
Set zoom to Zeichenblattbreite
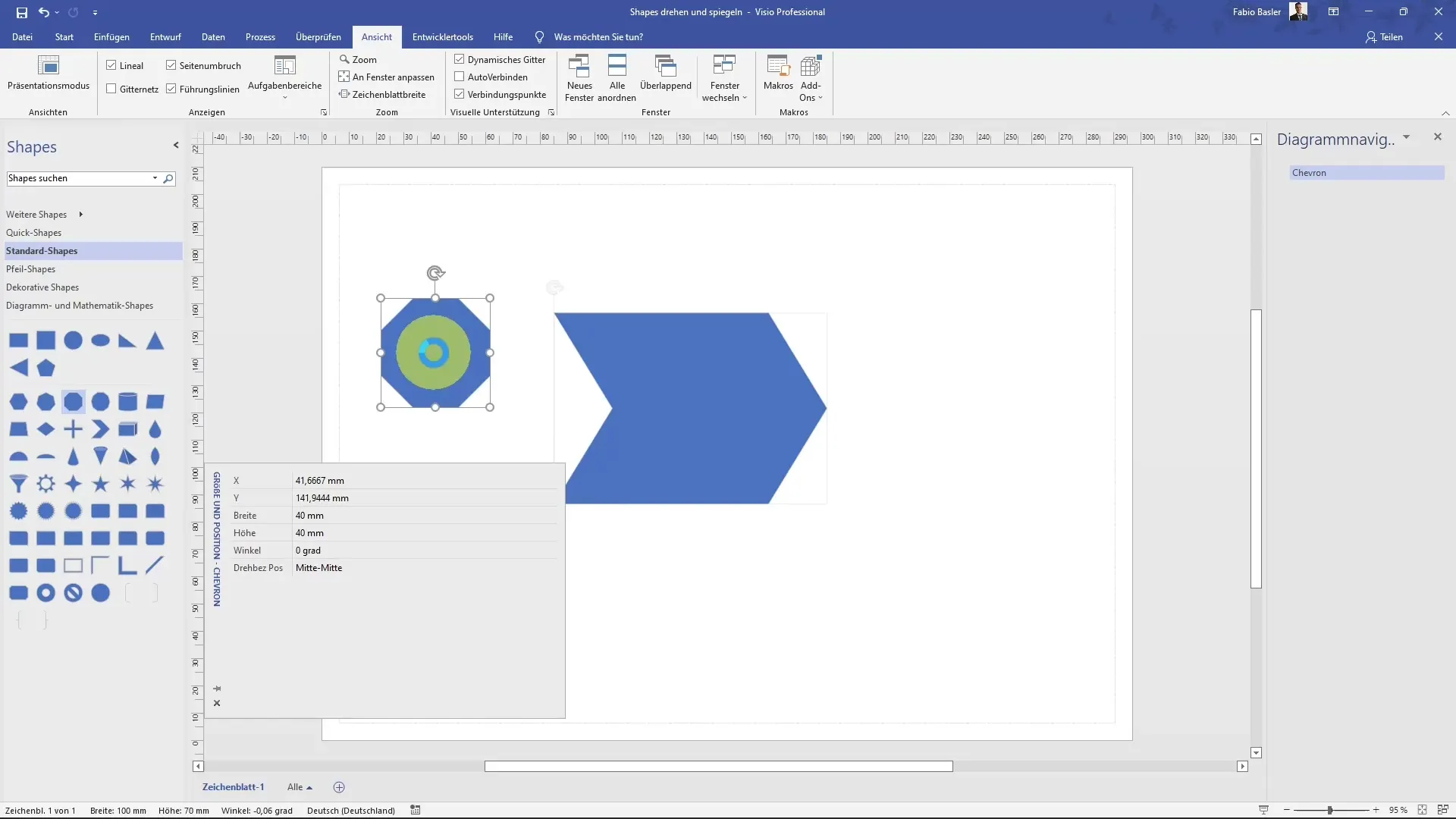click(382, 94)
